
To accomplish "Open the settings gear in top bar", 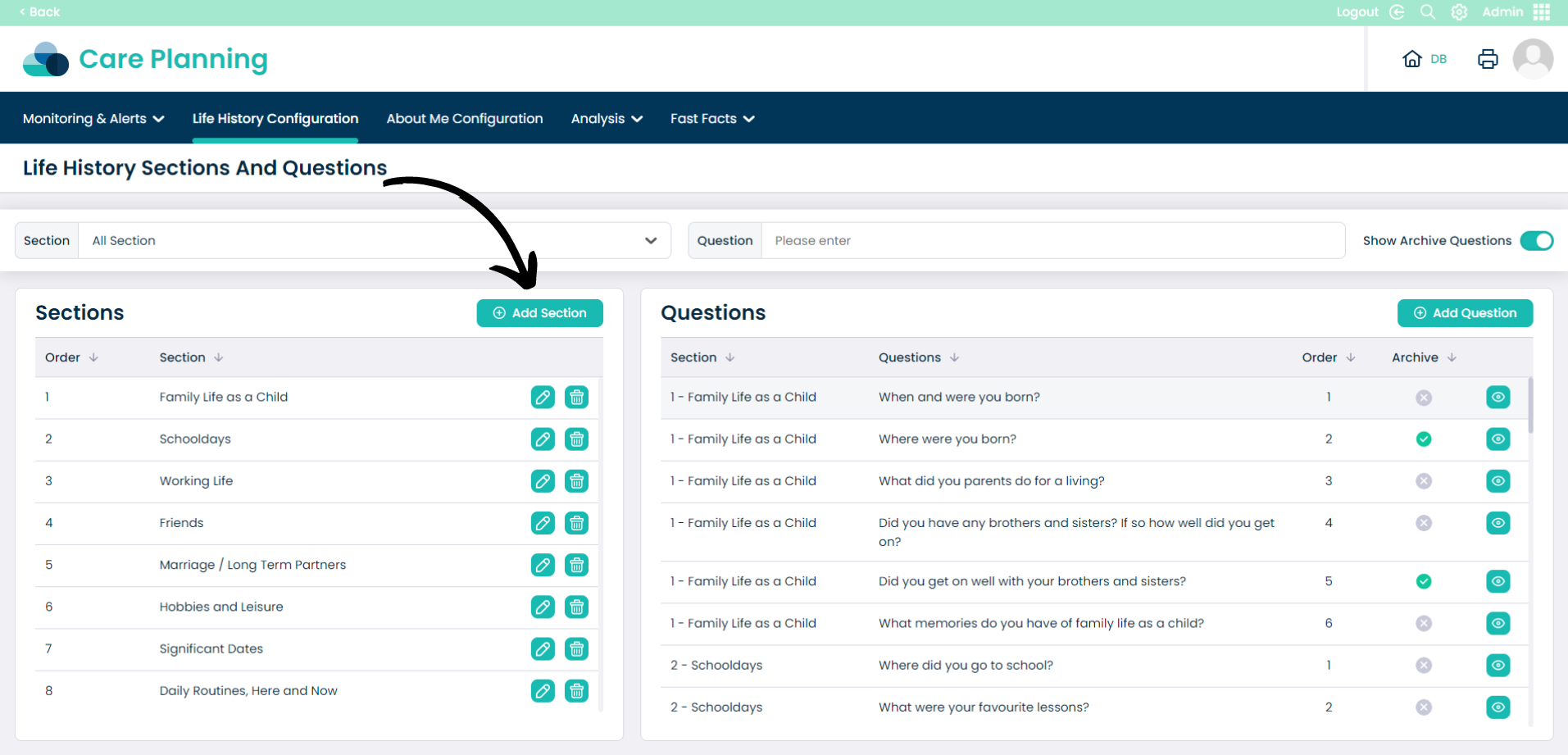I will click(1459, 12).
